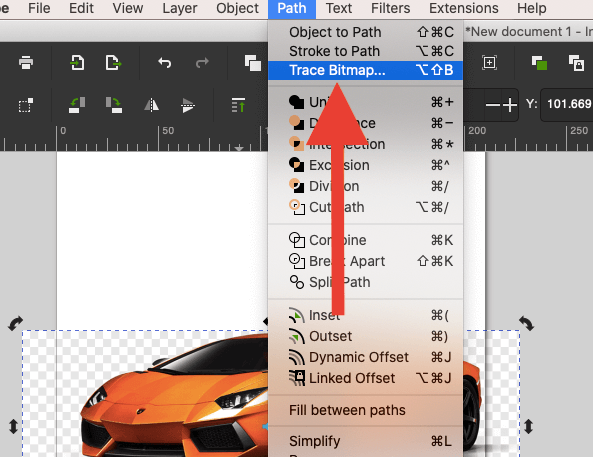Click the Y coordinate field

tap(567, 104)
